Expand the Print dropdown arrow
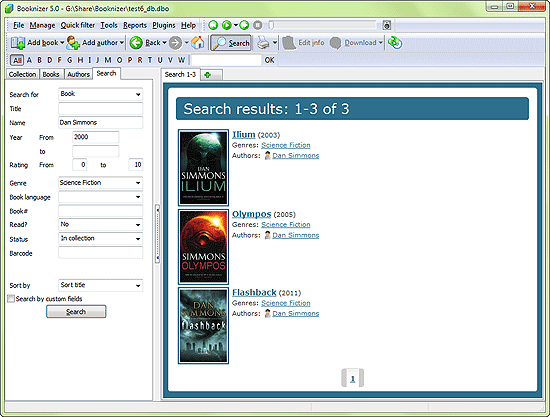Image resolution: width=550 pixels, height=417 pixels. (275, 43)
